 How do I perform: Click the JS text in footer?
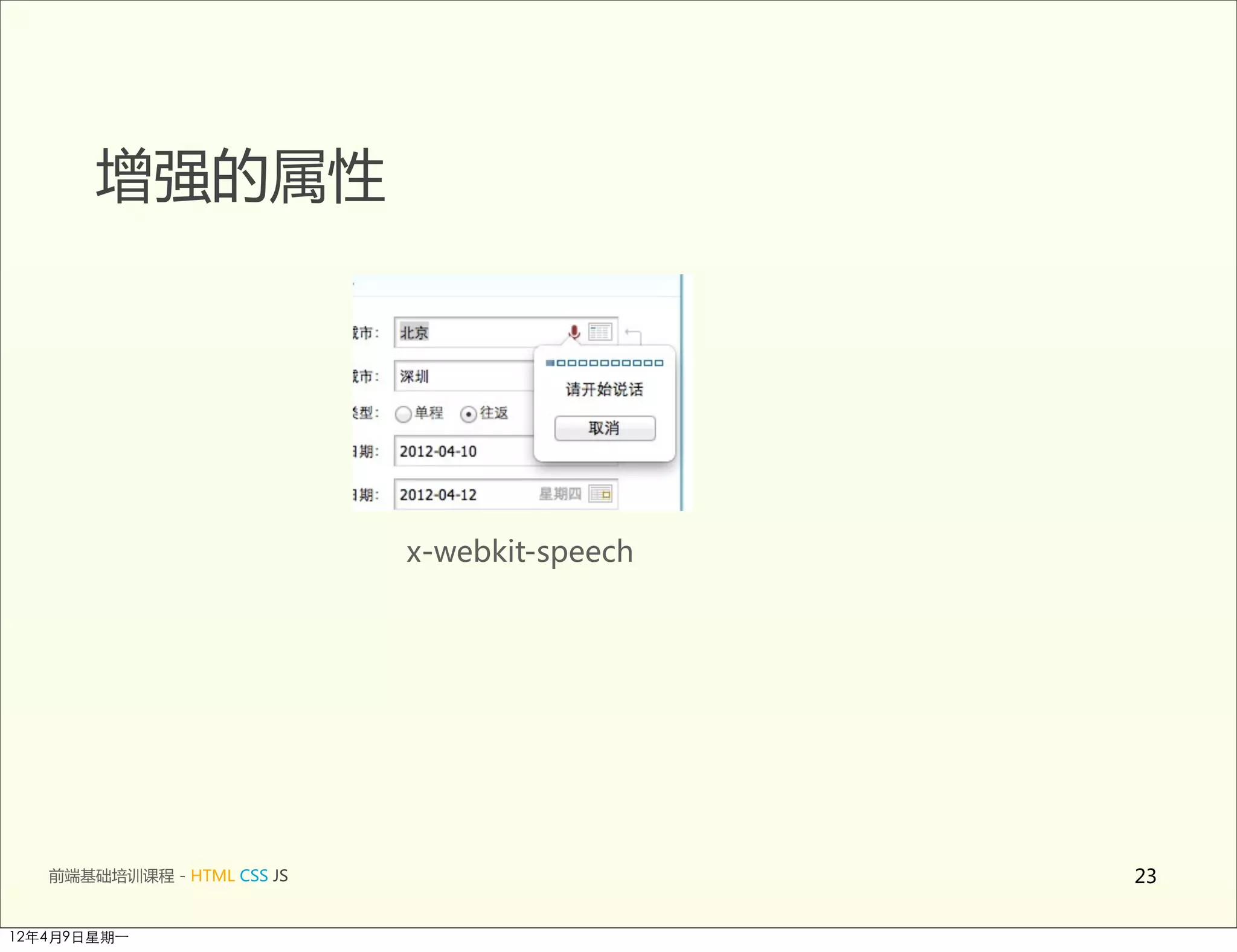pos(280,875)
